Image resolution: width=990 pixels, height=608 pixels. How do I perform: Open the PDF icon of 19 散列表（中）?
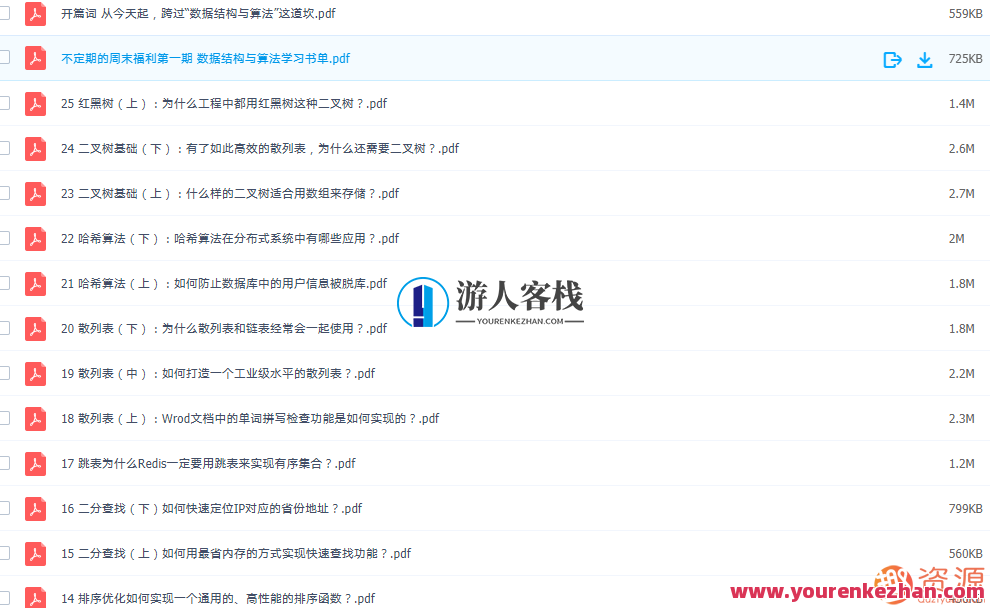(x=35, y=373)
